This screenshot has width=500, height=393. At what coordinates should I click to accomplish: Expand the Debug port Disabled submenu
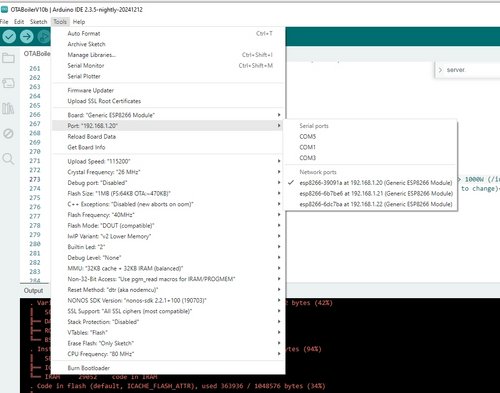[x=168, y=183]
